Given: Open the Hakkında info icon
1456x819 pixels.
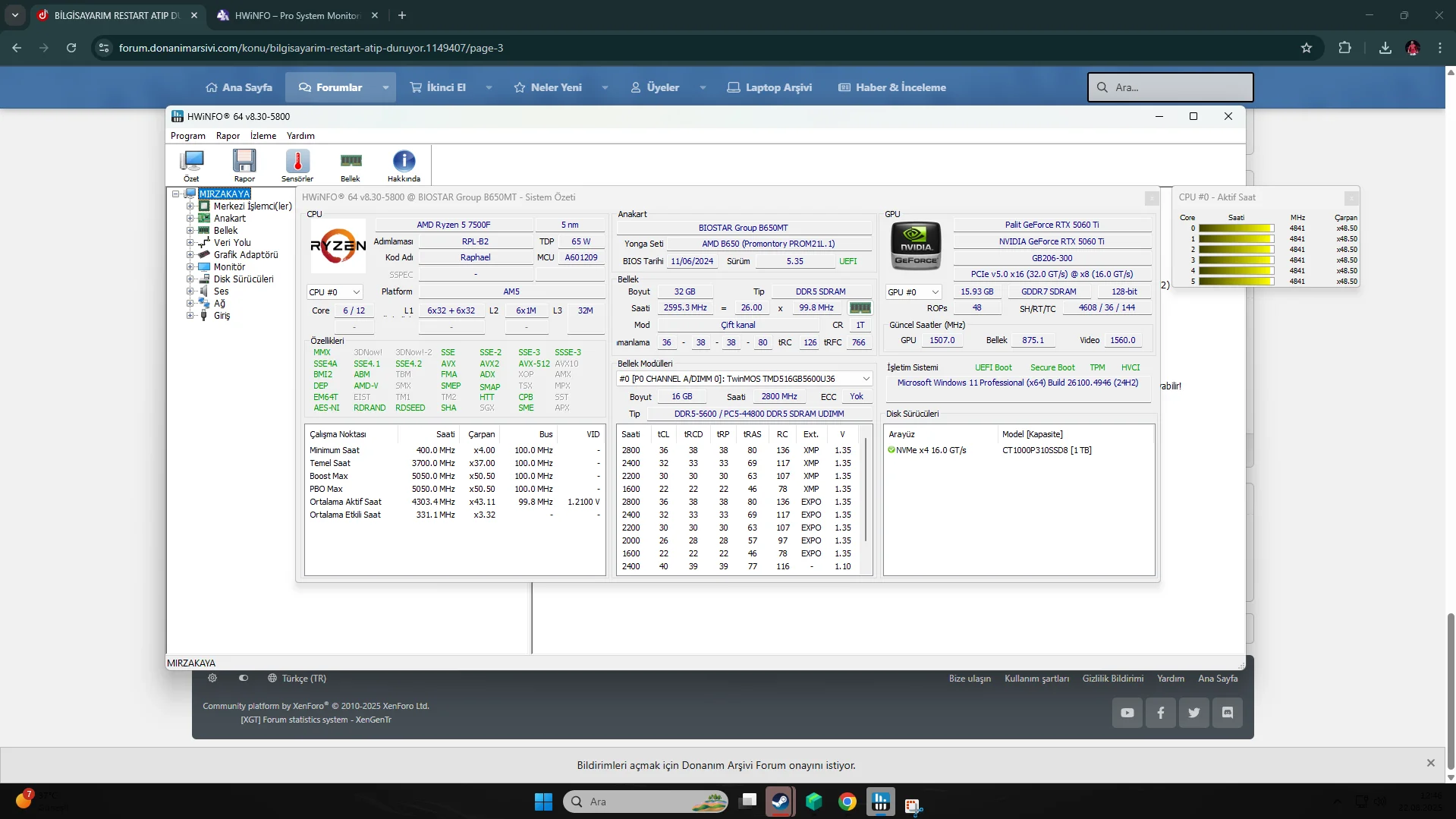Looking at the screenshot, I should click(404, 161).
